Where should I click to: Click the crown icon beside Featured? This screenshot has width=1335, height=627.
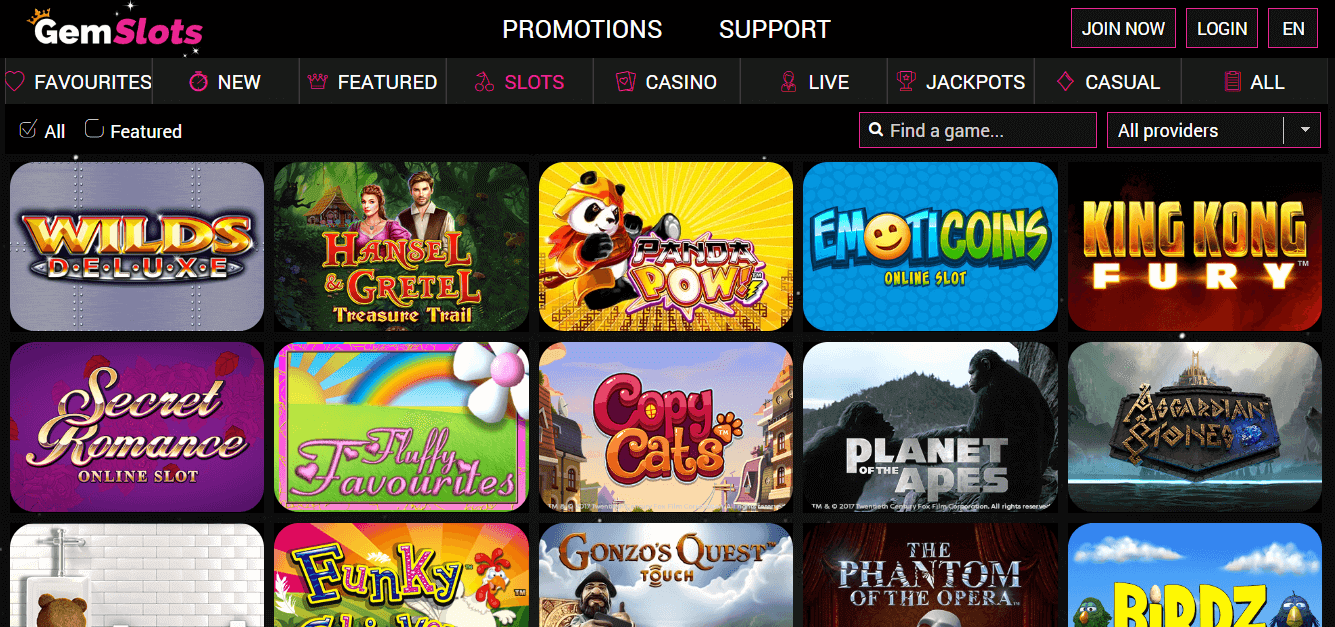tap(319, 82)
